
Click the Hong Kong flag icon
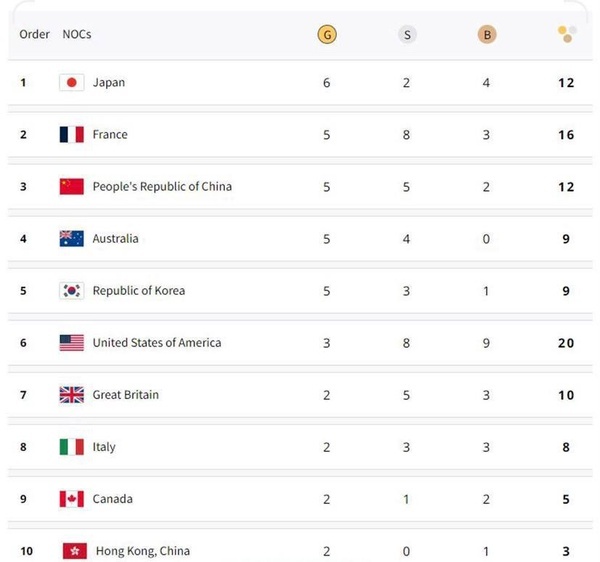[74, 551]
